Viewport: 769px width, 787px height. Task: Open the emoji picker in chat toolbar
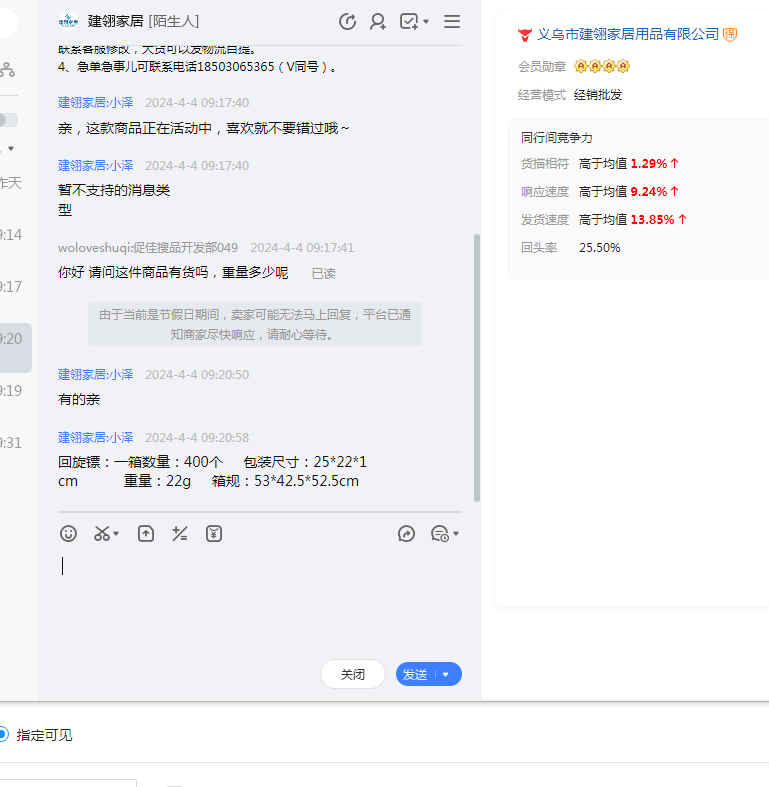tap(68, 534)
